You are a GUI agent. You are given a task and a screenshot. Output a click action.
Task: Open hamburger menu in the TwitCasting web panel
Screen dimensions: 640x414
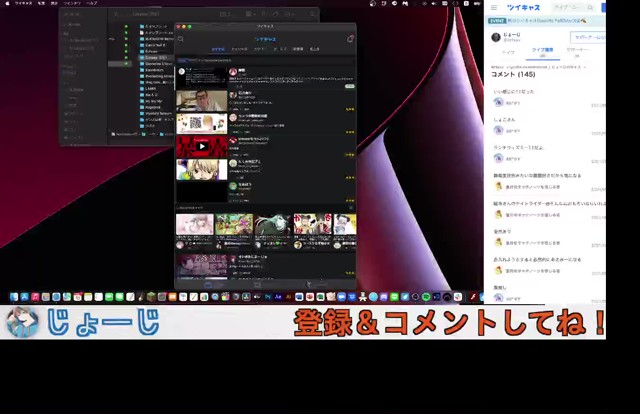coord(494,7)
